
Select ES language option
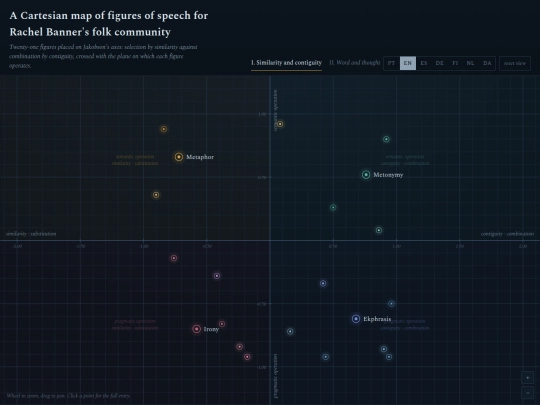pyautogui.click(x=424, y=63)
